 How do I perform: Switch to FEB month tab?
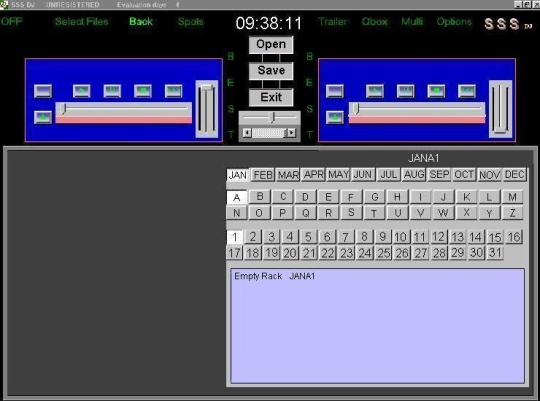(x=263, y=175)
